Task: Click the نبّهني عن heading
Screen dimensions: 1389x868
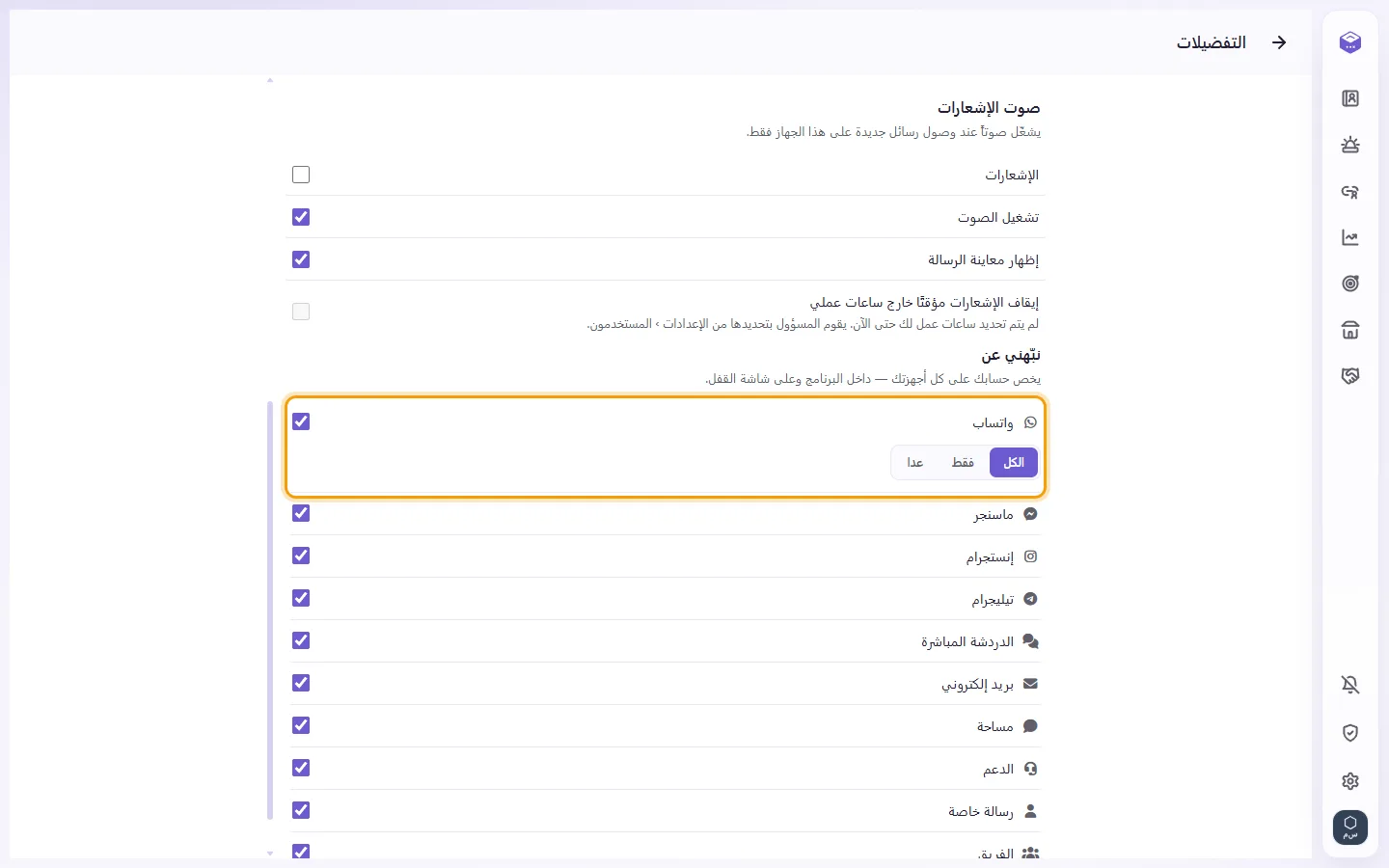Action: coord(1011,356)
